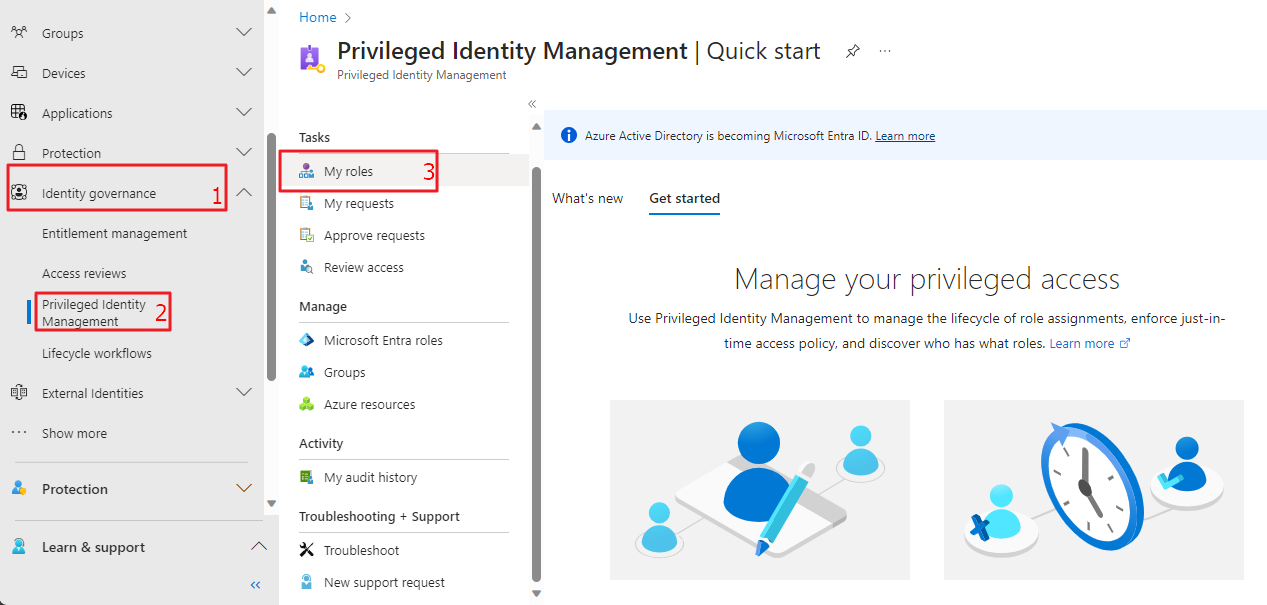The width and height of the screenshot is (1267, 605).
Task: Click the Approve requests icon
Action: point(307,236)
